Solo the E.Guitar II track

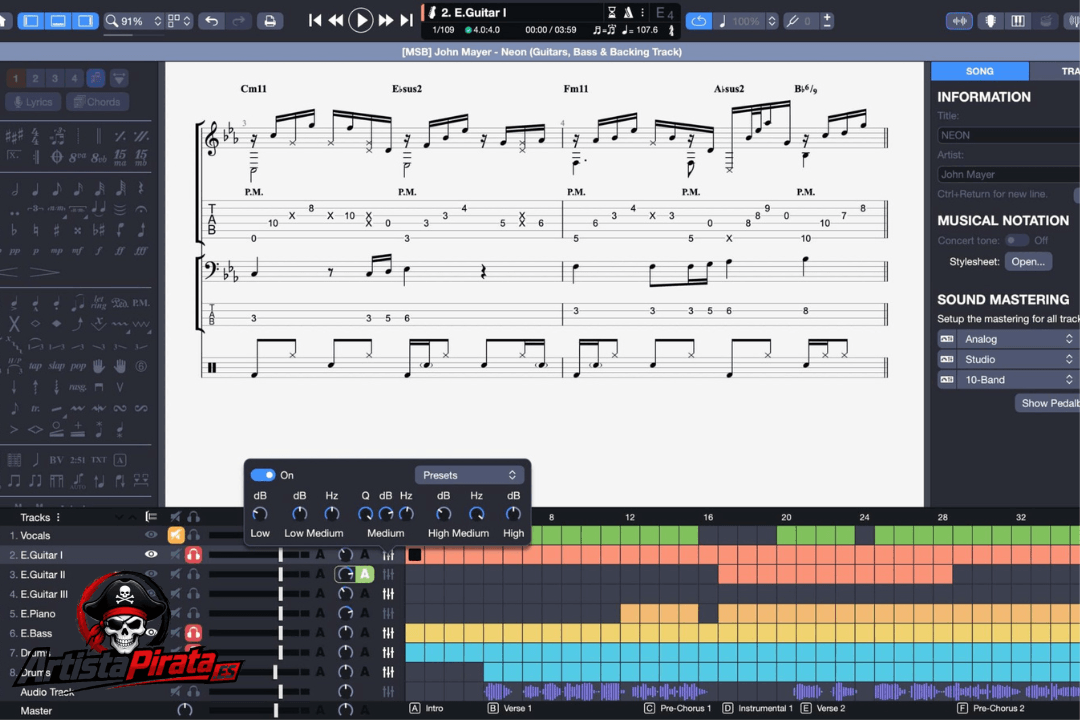pos(194,574)
